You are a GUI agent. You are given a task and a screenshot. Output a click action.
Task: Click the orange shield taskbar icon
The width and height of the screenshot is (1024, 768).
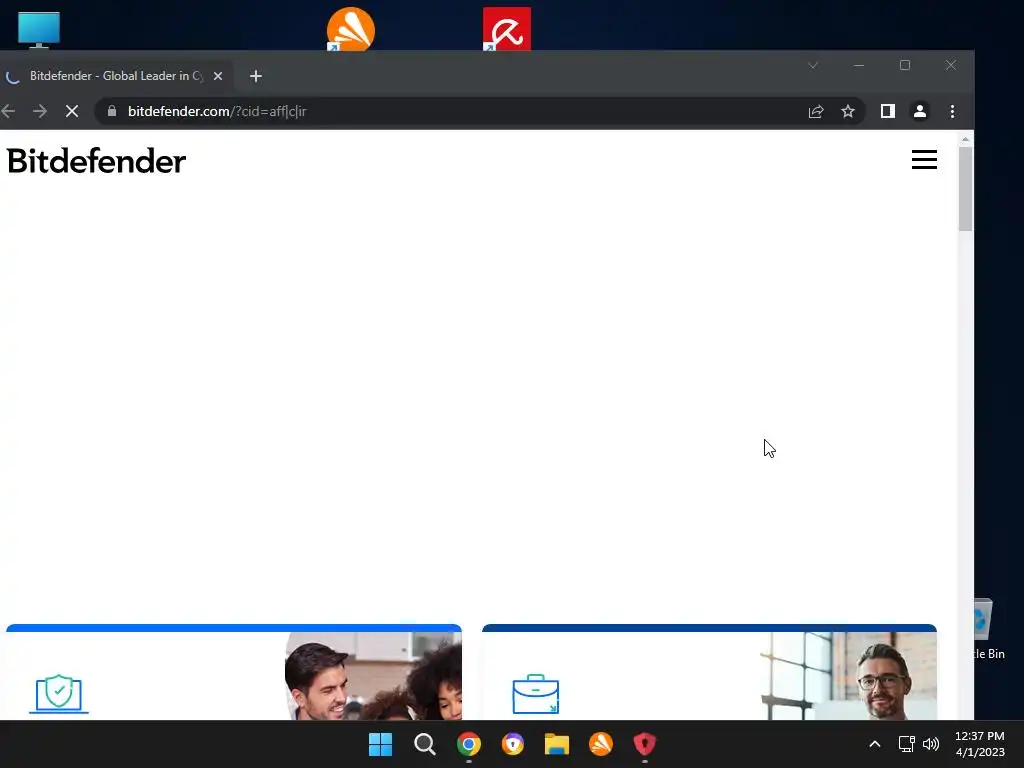pos(513,744)
